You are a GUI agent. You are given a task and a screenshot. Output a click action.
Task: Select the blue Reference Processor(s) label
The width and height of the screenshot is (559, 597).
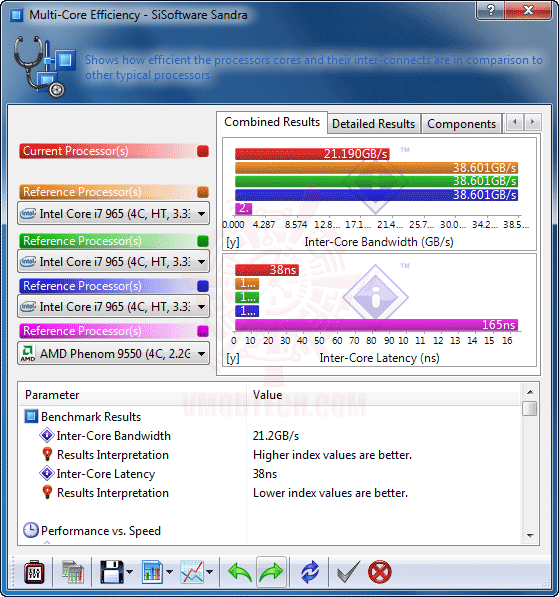point(82,286)
